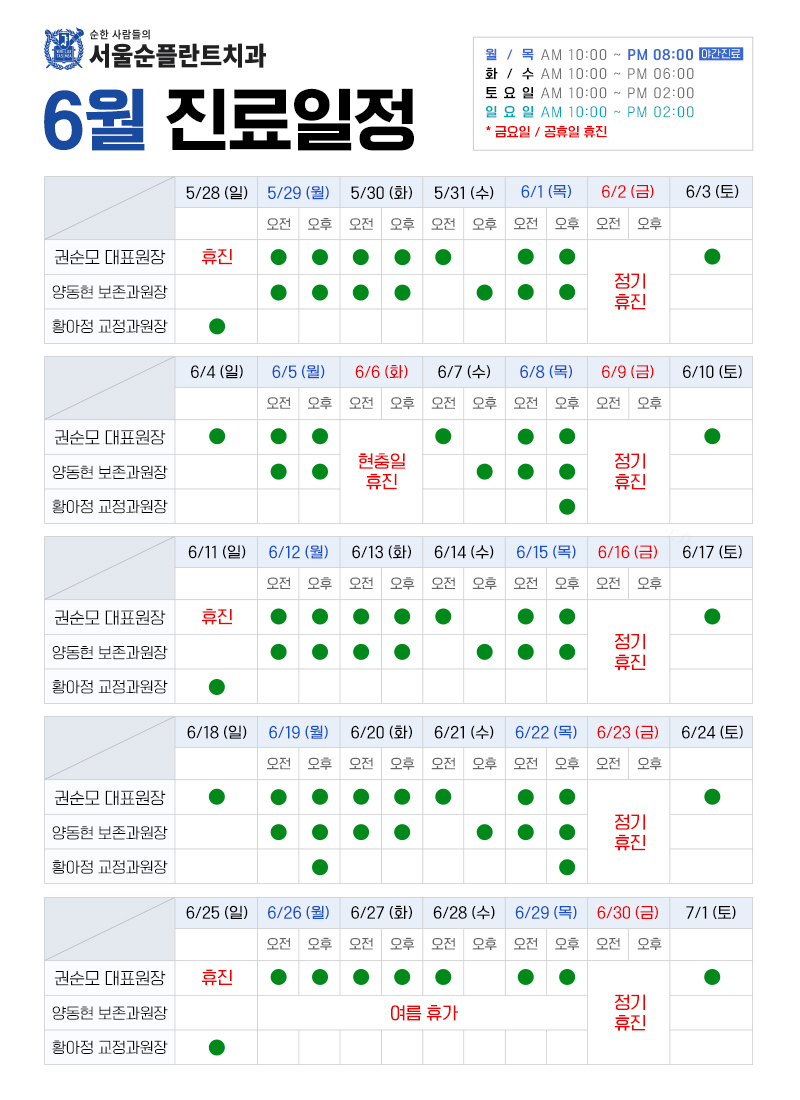Click the red 금요일 / 공휴일 휴진 note
Screen dimensions: 800x1100
point(546,131)
